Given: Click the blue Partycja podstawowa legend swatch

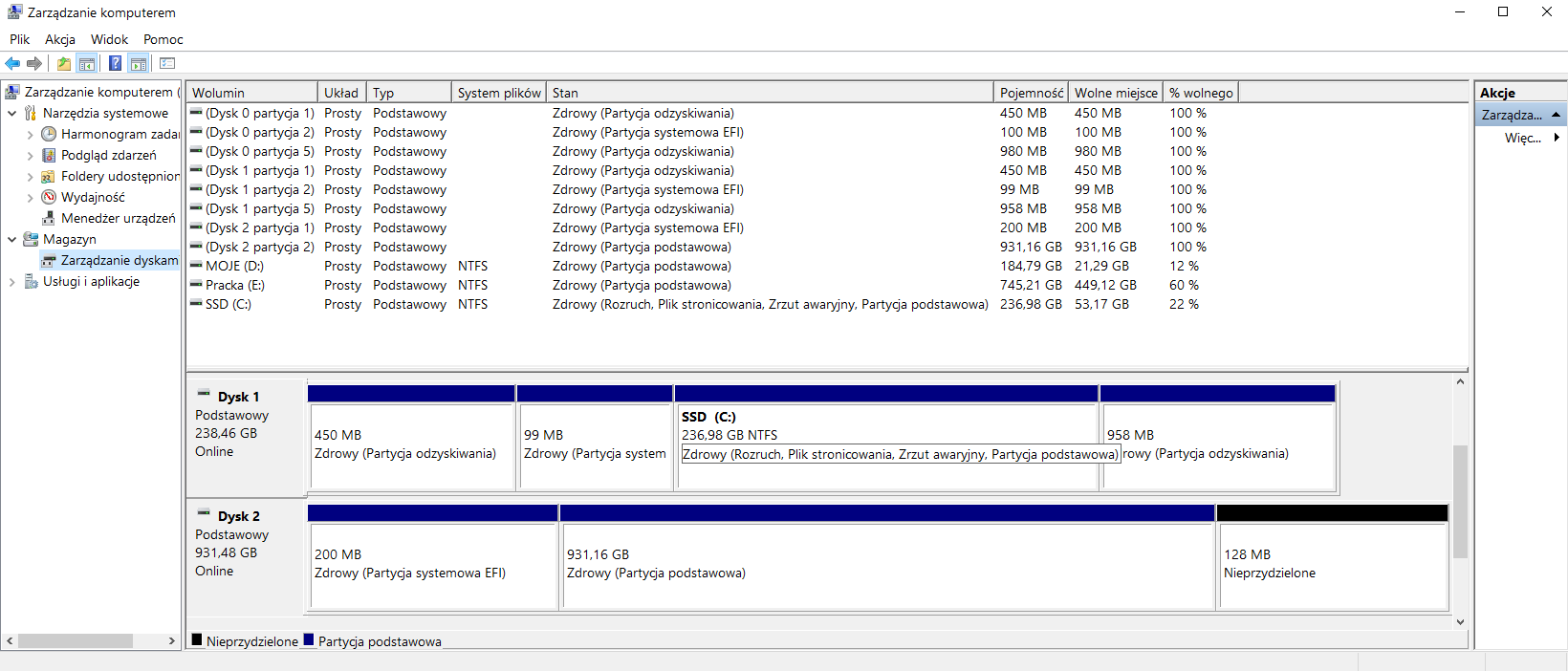Looking at the screenshot, I should [x=309, y=640].
